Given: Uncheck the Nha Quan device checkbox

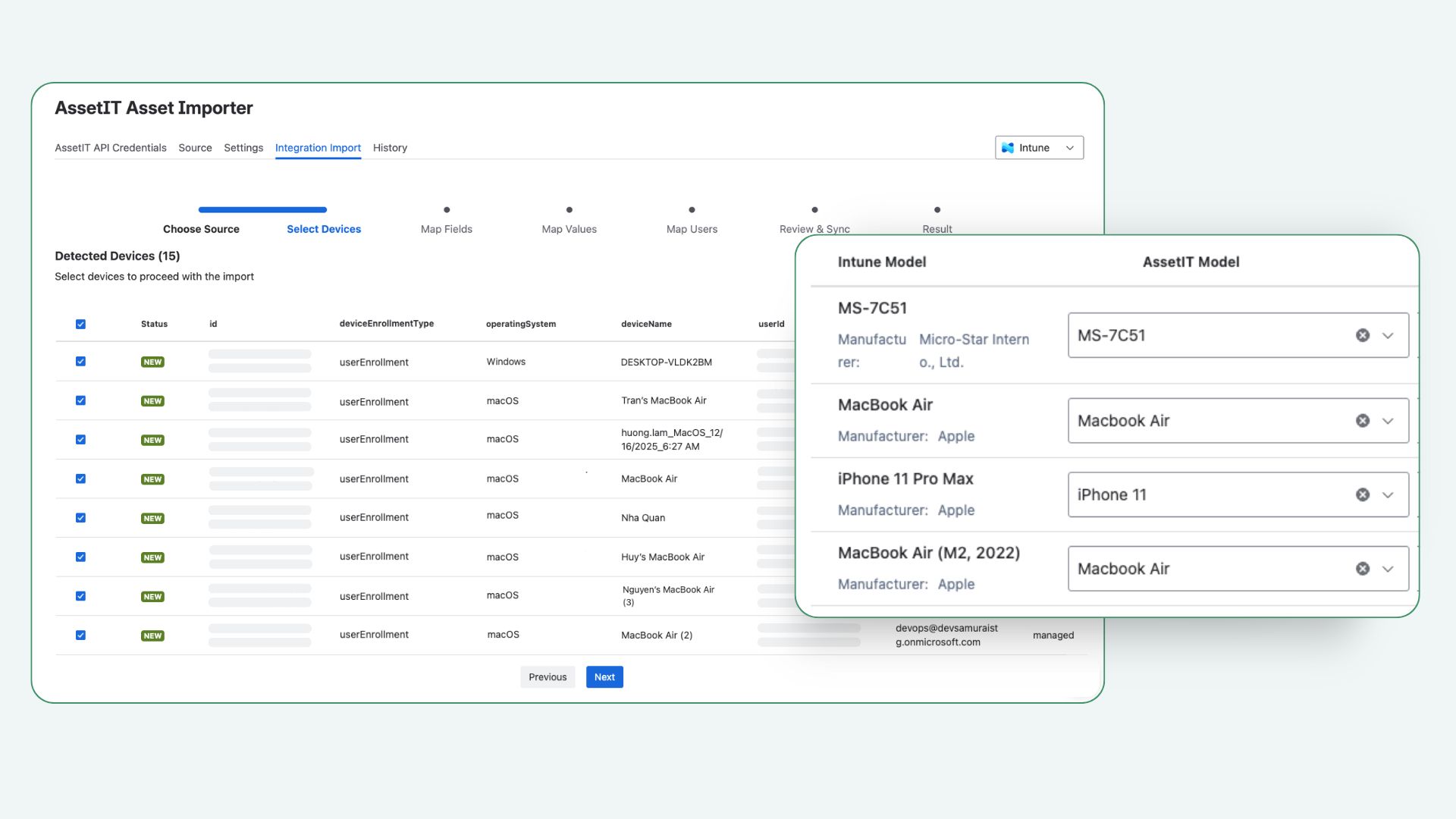Looking at the screenshot, I should (80, 518).
